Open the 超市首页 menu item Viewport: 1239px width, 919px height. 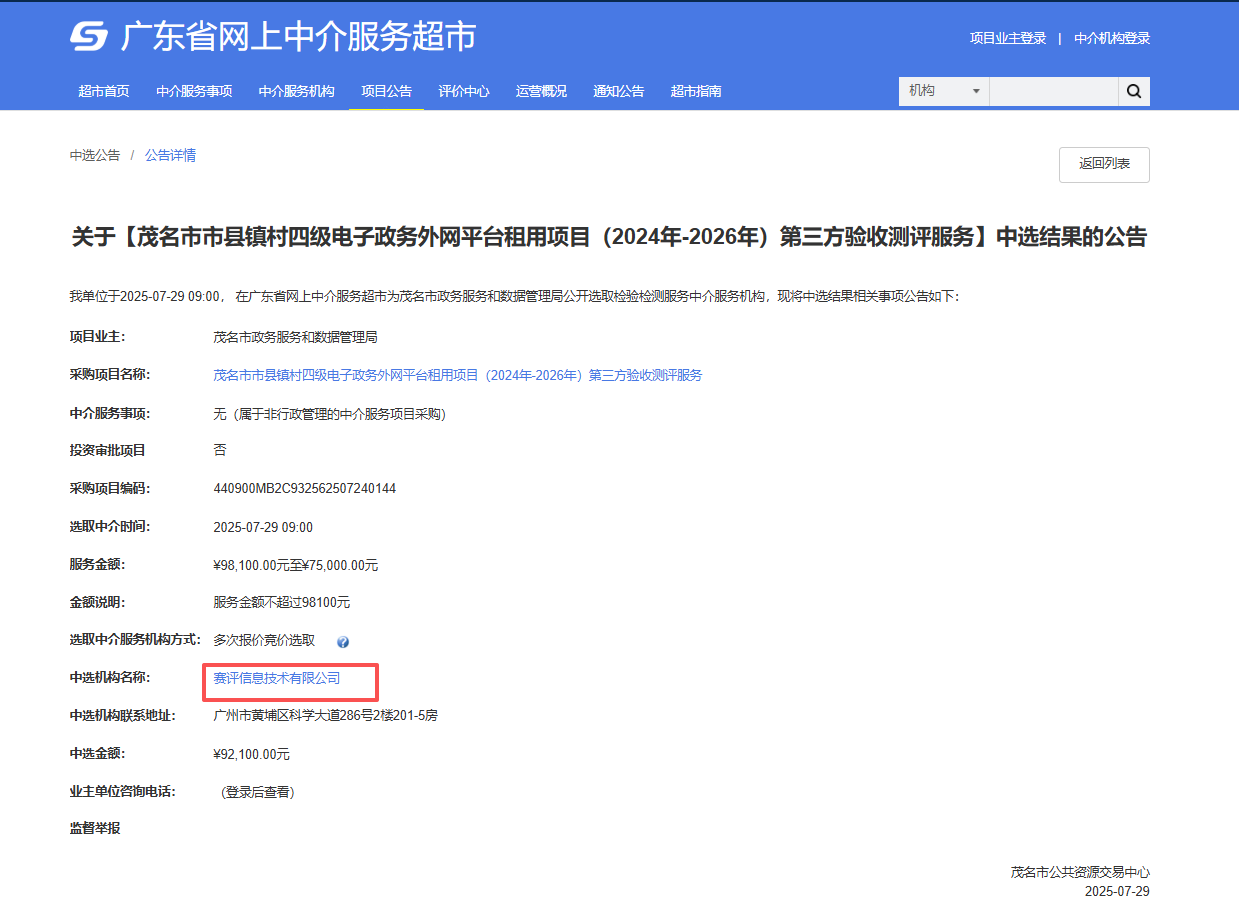click(x=104, y=91)
